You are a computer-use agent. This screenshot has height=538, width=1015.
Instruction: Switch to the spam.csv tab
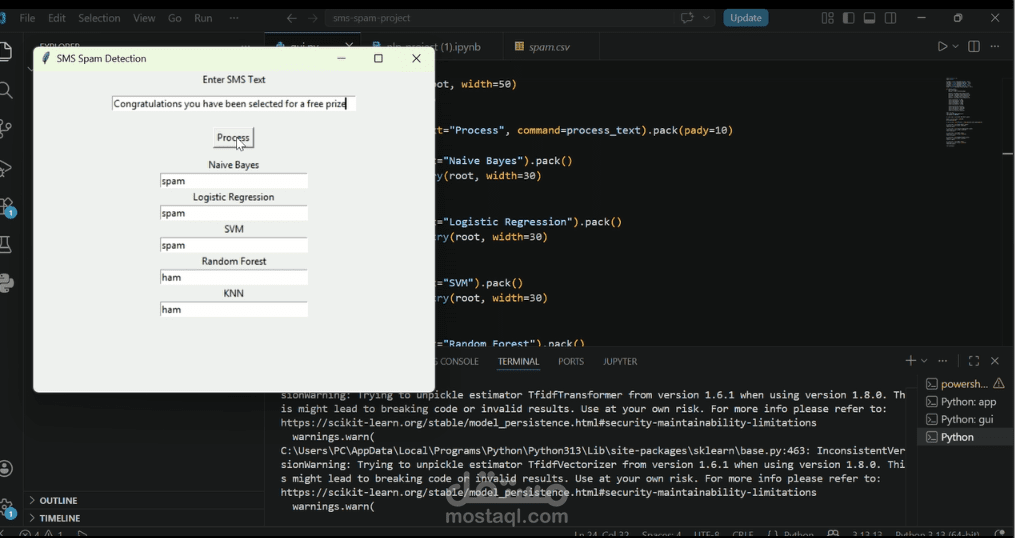[549, 47]
